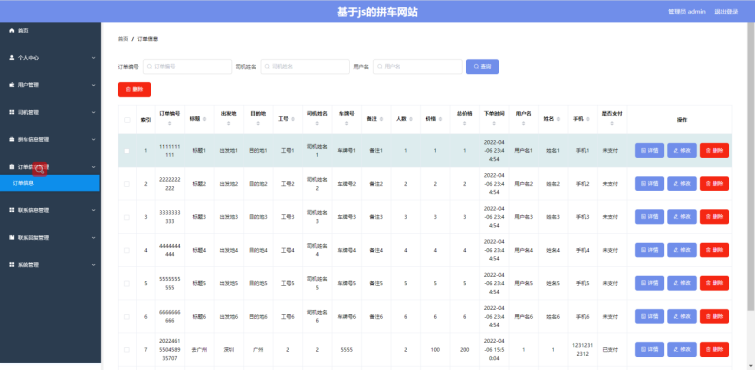The image size is (755, 371).
Task: Click the 拼车信息管理 briefcase icon
Action: pos(12,140)
